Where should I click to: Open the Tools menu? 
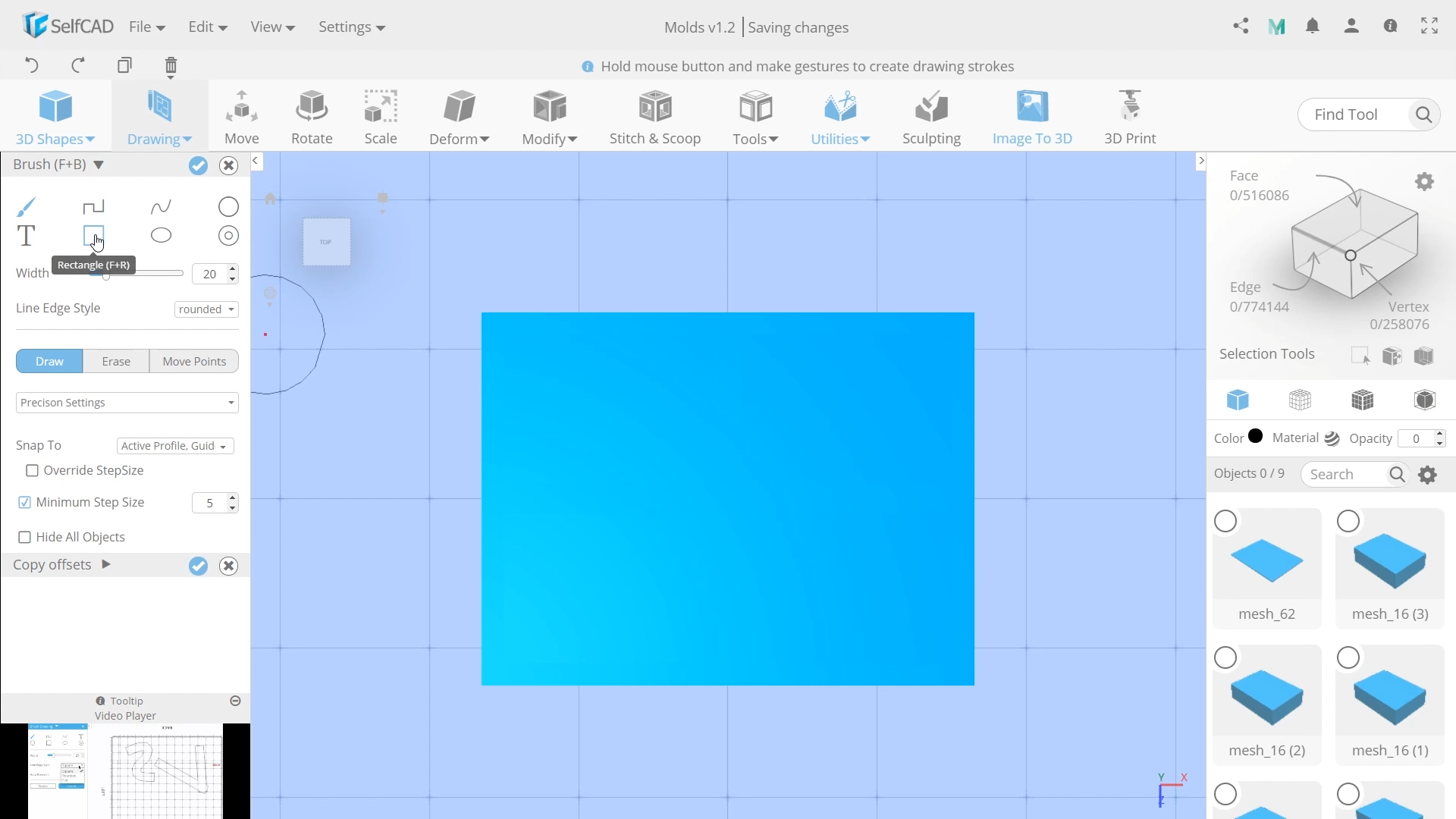755,117
